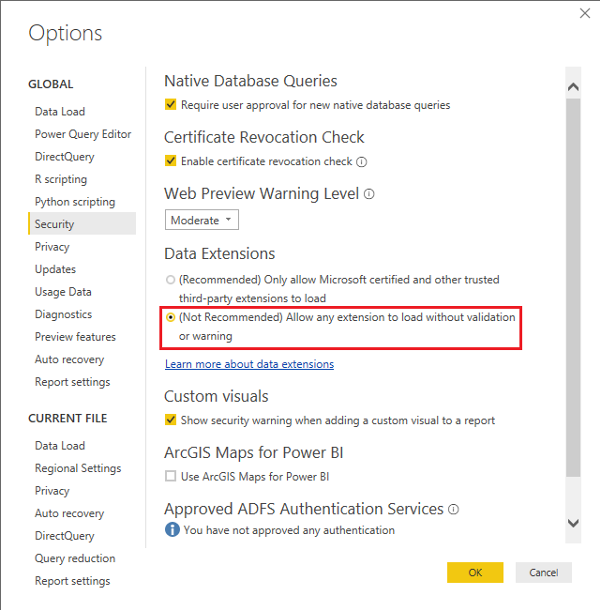Switch to Preview features settings

75,337
